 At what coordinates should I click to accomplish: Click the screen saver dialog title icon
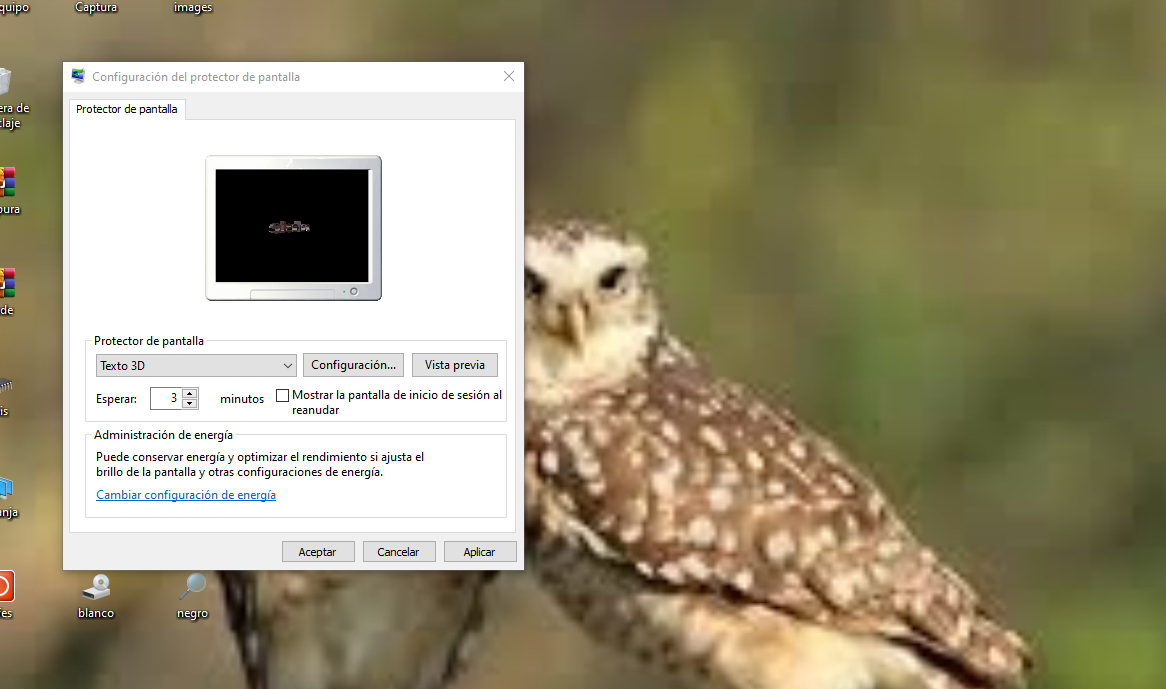point(78,77)
